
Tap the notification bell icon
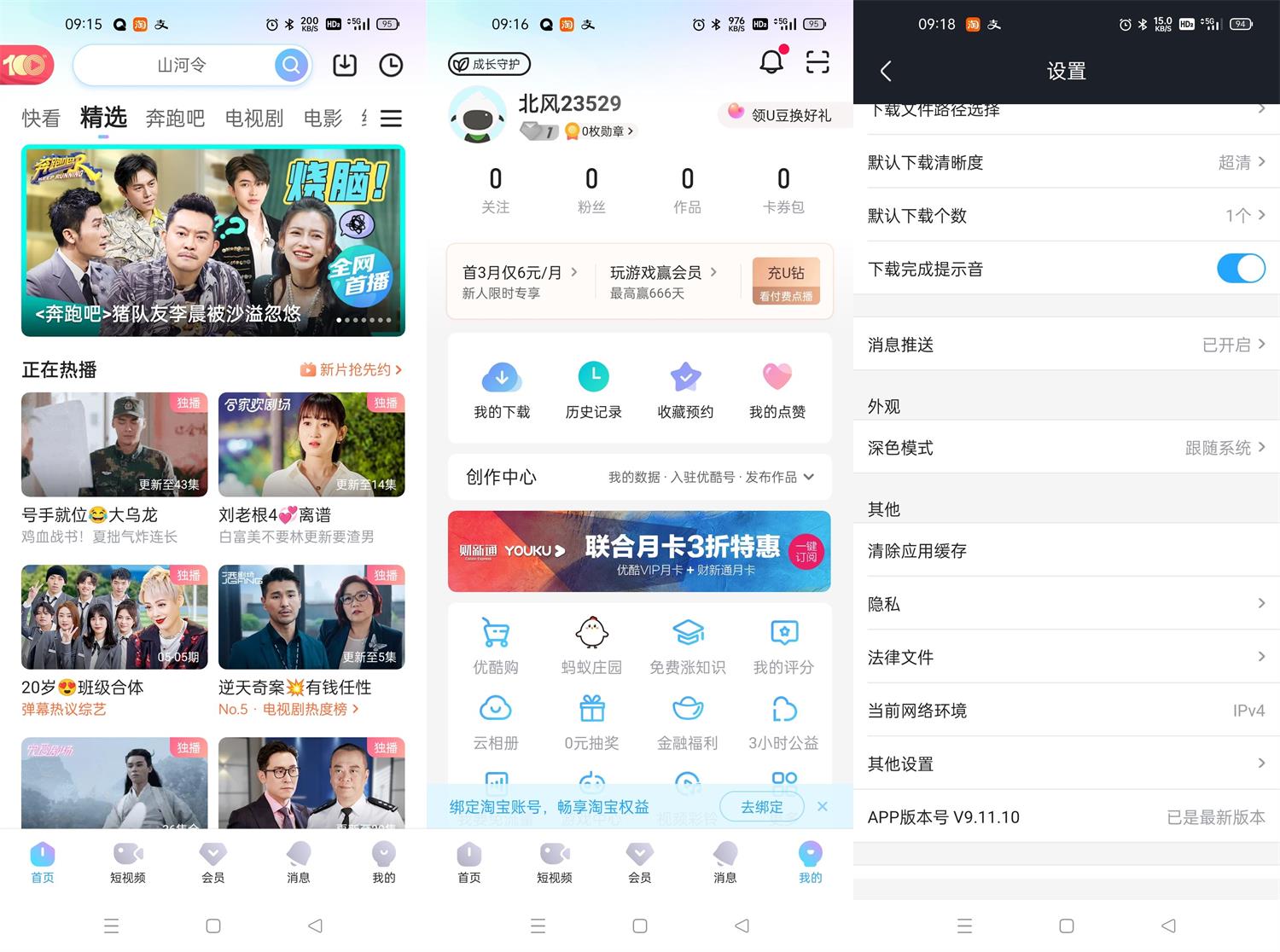771,61
